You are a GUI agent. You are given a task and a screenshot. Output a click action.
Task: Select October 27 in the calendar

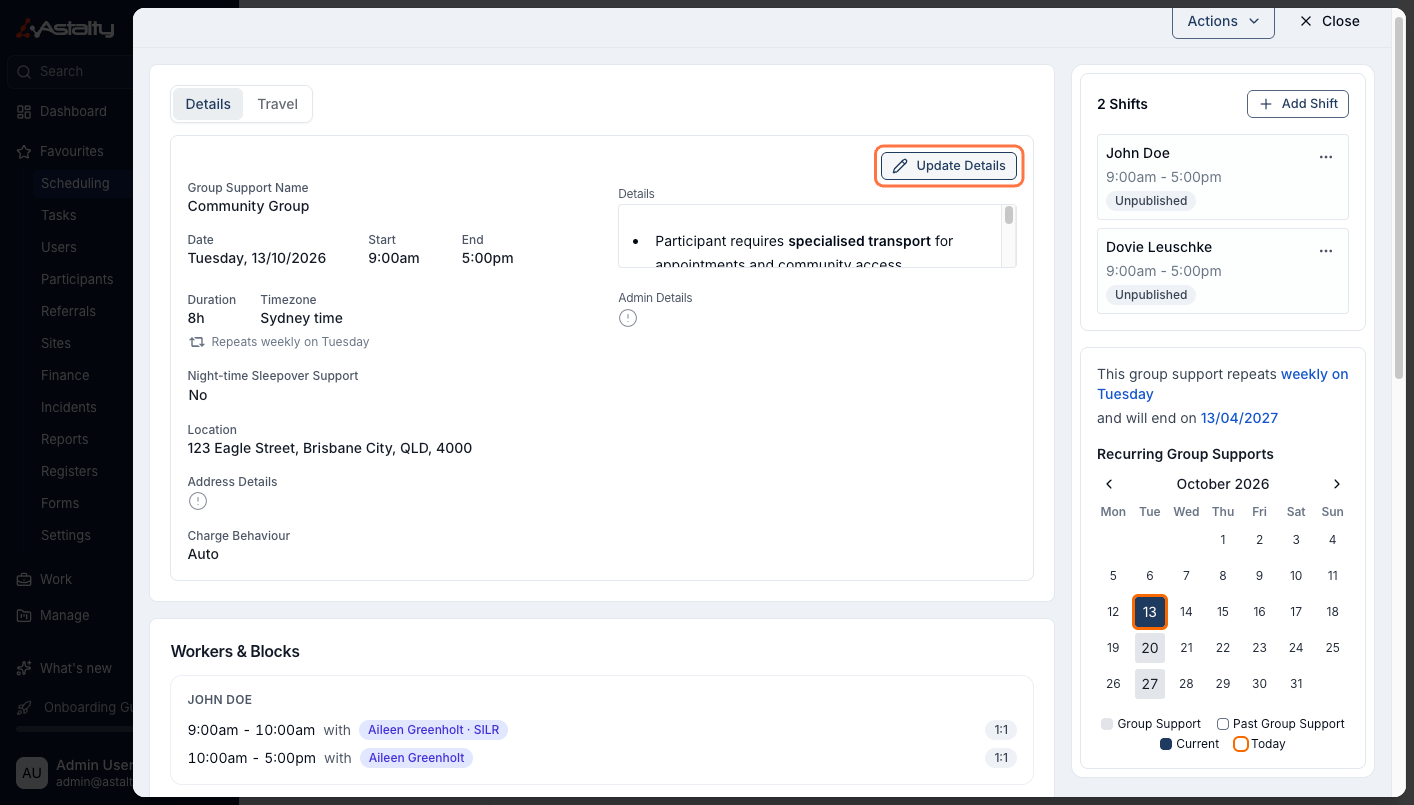(x=1150, y=684)
